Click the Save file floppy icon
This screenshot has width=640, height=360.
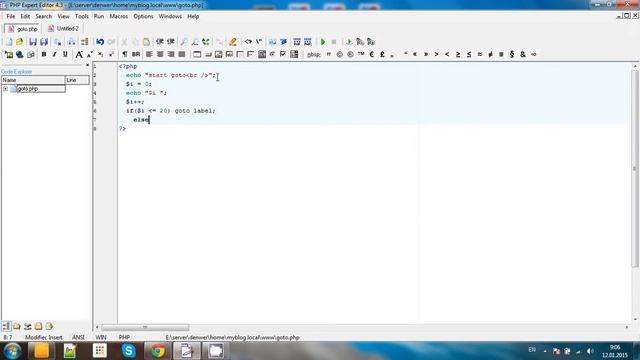(33, 42)
